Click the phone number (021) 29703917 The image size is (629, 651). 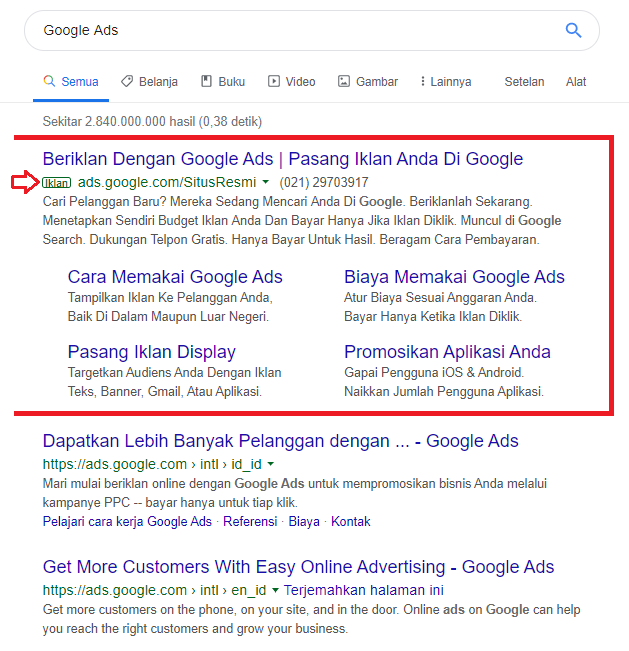pyautogui.click(x=324, y=182)
